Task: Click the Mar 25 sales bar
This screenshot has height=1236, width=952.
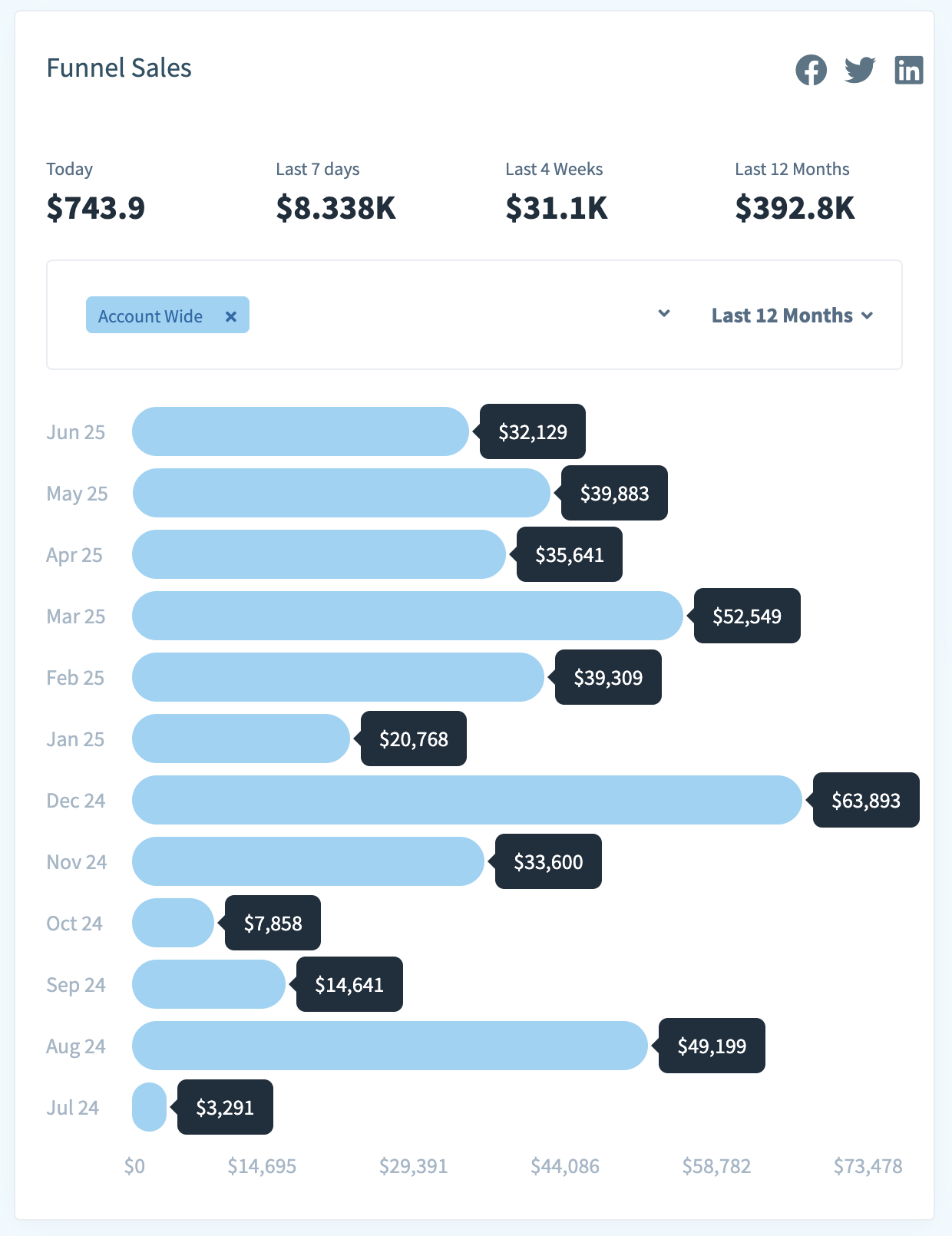Action: click(407, 616)
